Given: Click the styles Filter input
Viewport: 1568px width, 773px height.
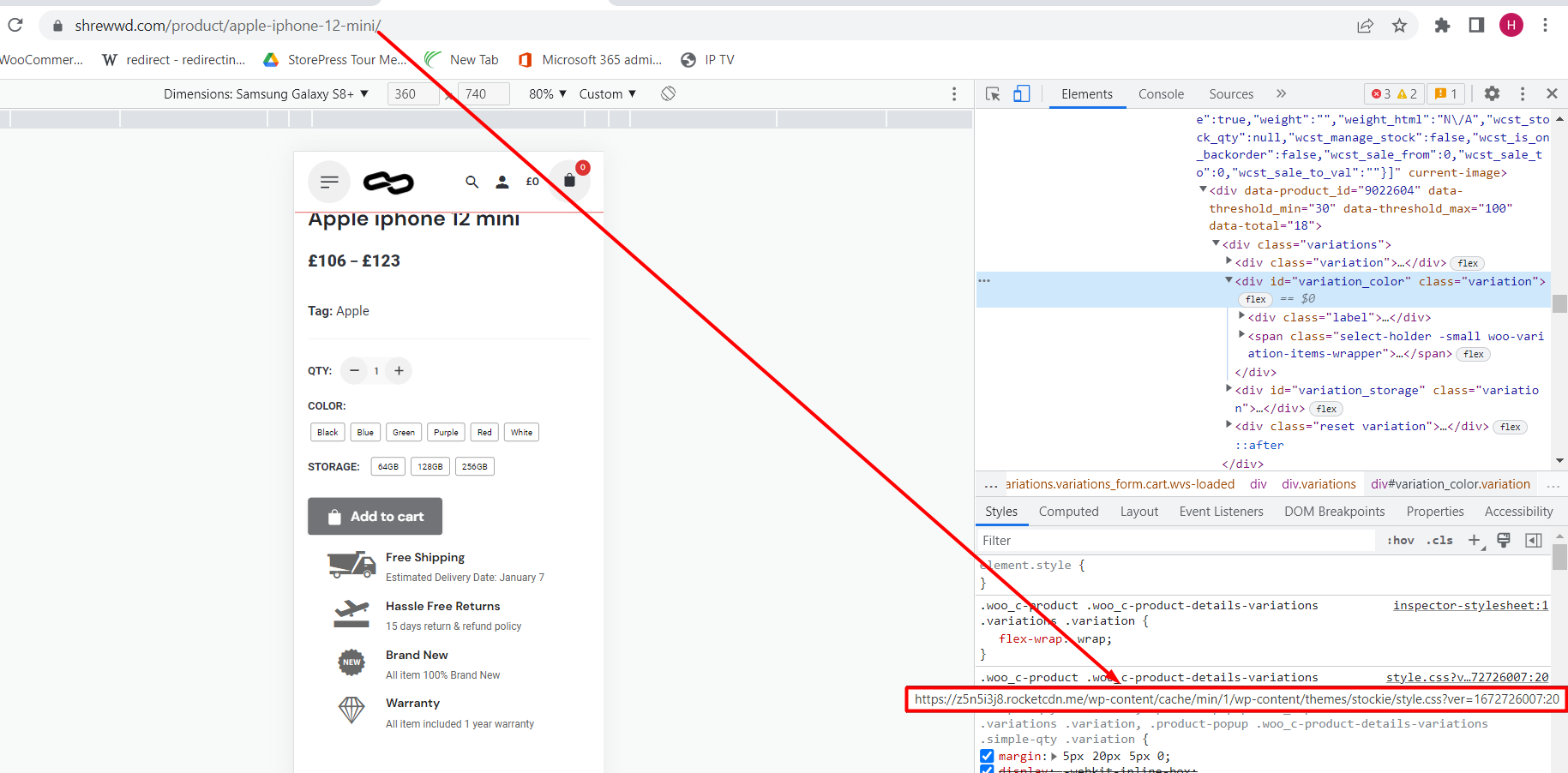Looking at the screenshot, I should (x=1177, y=540).
